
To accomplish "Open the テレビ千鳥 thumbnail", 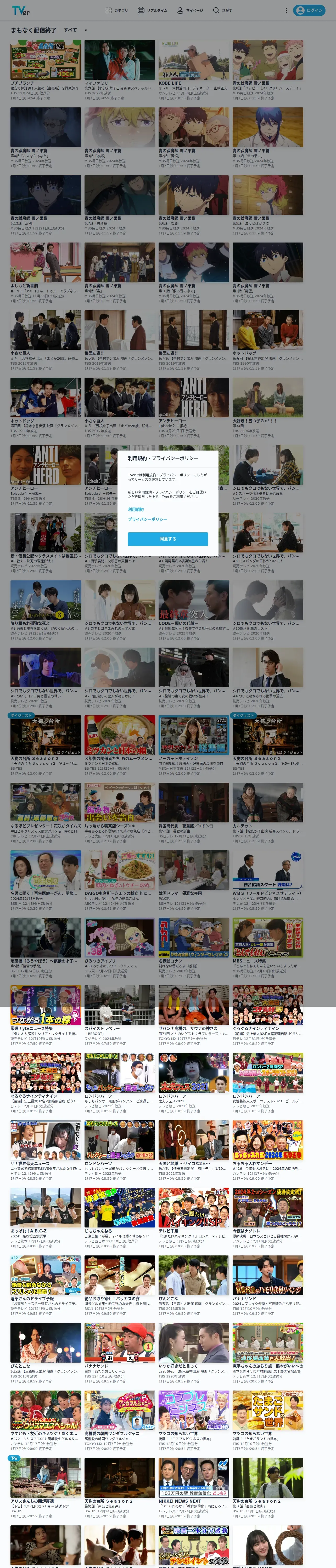I will pos(194,1208).
